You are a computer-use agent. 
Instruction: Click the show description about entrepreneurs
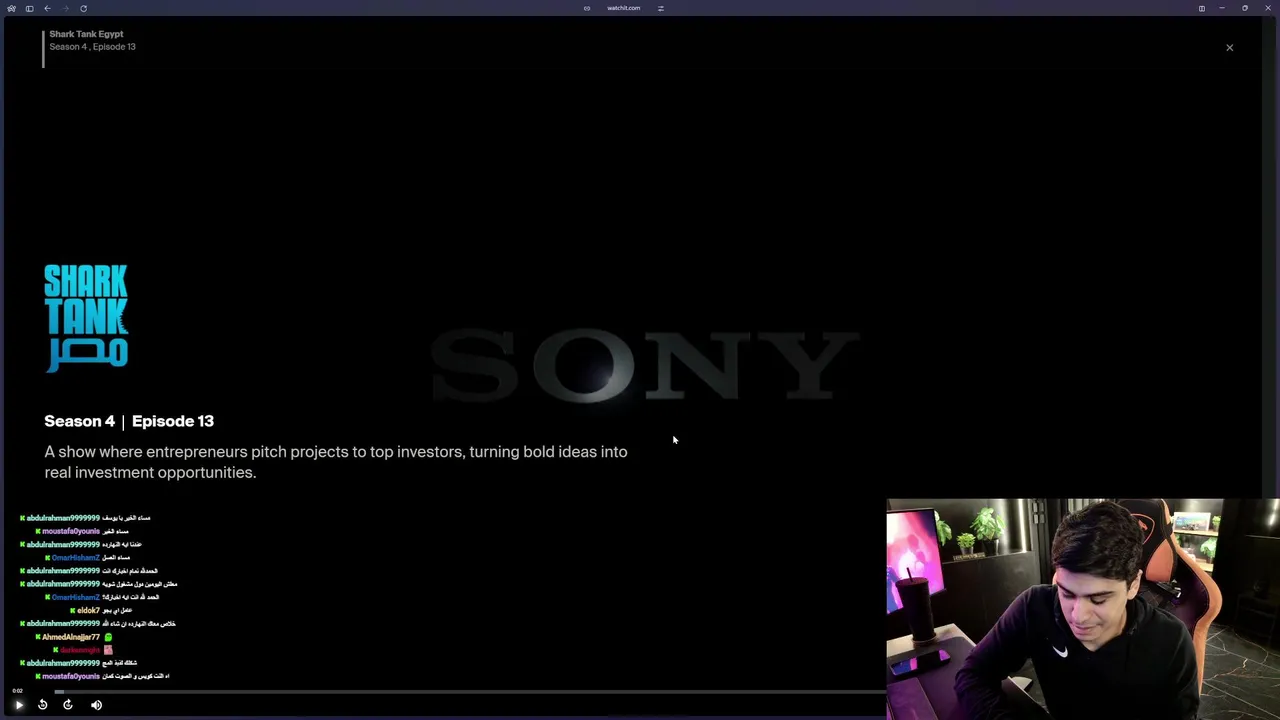[336, 462]
